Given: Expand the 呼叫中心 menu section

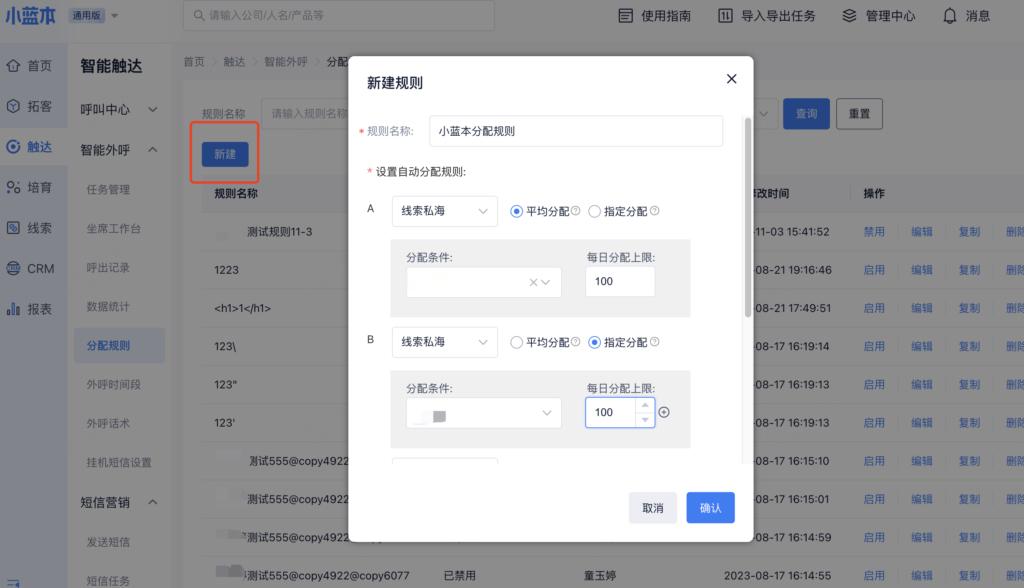Looking at the screenshot, I should [120, 109].
